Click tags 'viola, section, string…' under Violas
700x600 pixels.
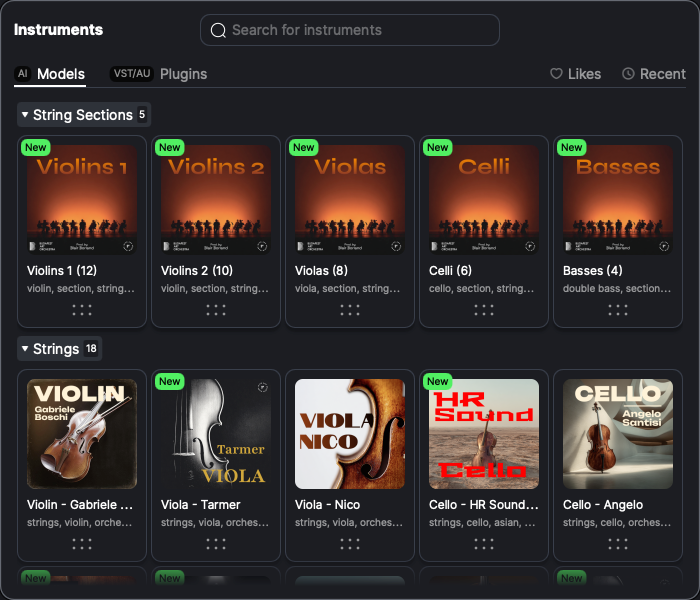pos(347,288)
